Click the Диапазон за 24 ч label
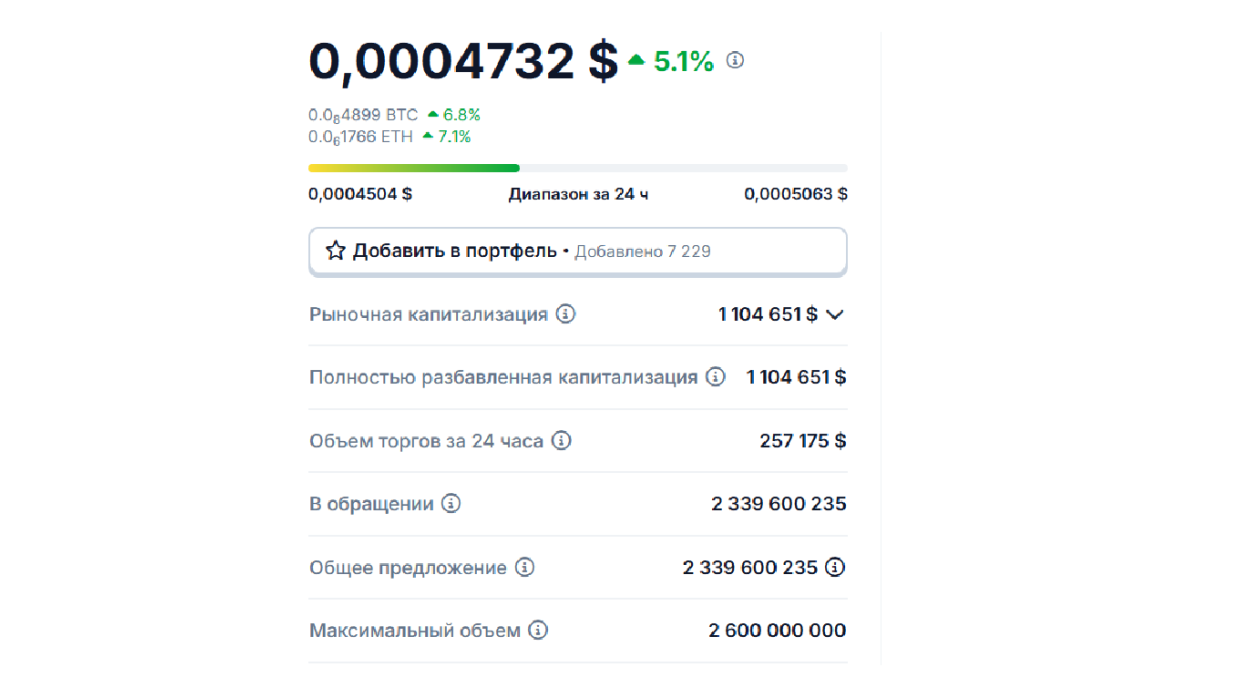 (x=578, y=194)
